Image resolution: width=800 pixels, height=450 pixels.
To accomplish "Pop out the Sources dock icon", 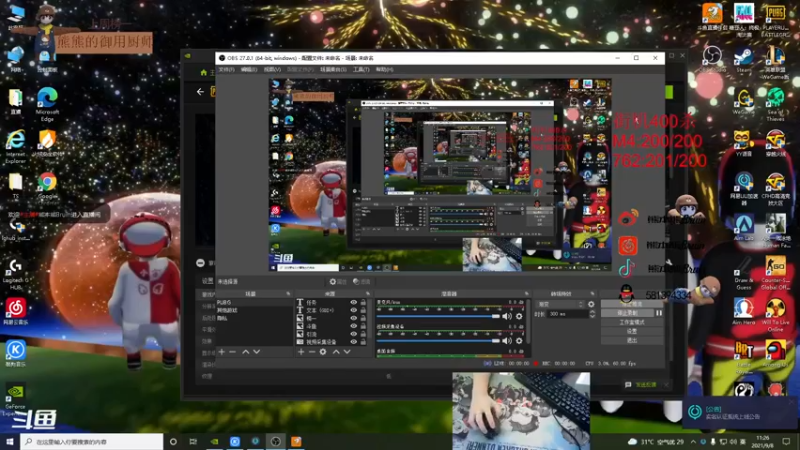I will 367,294.
